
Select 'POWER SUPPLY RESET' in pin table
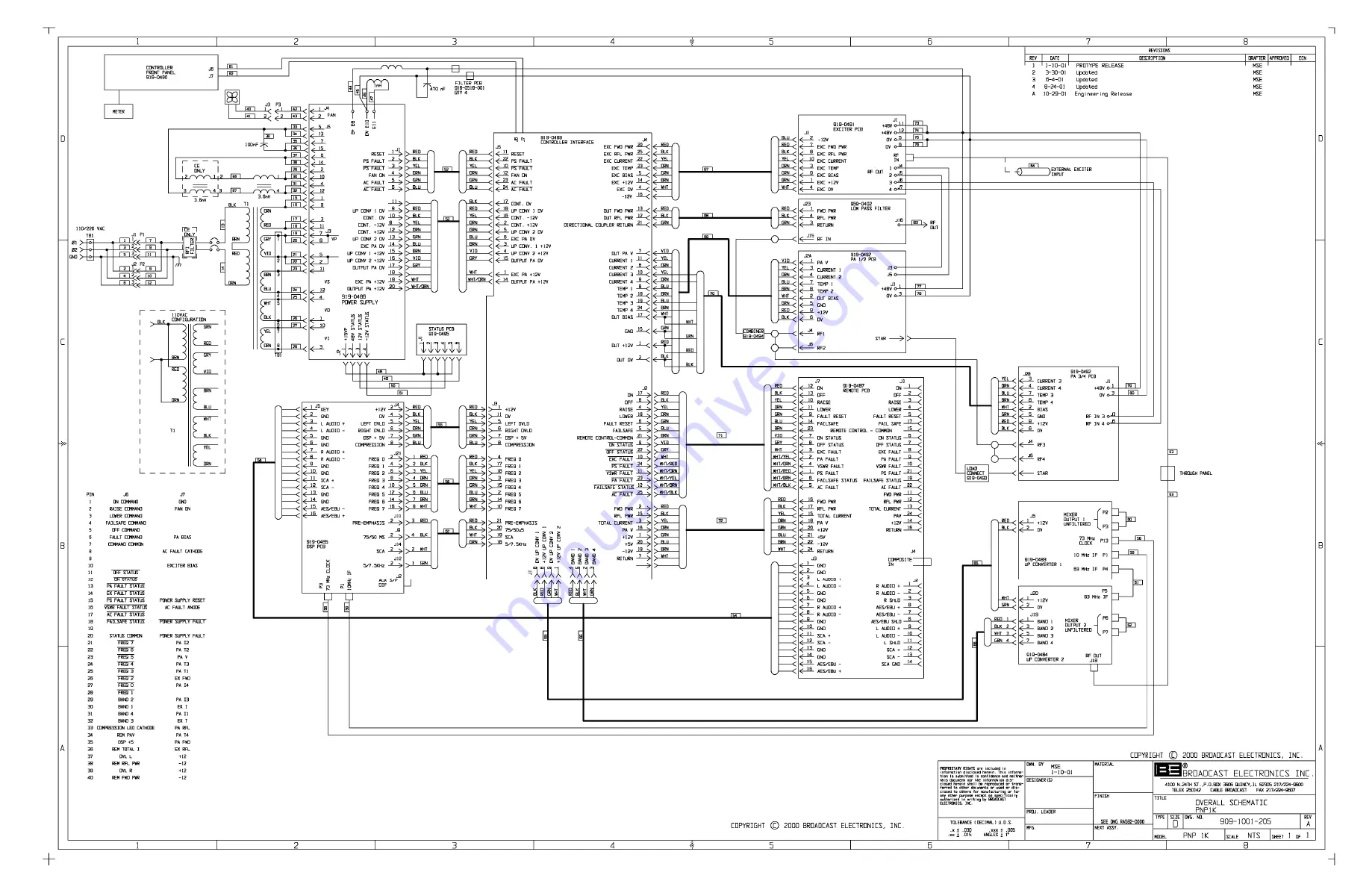182,600
